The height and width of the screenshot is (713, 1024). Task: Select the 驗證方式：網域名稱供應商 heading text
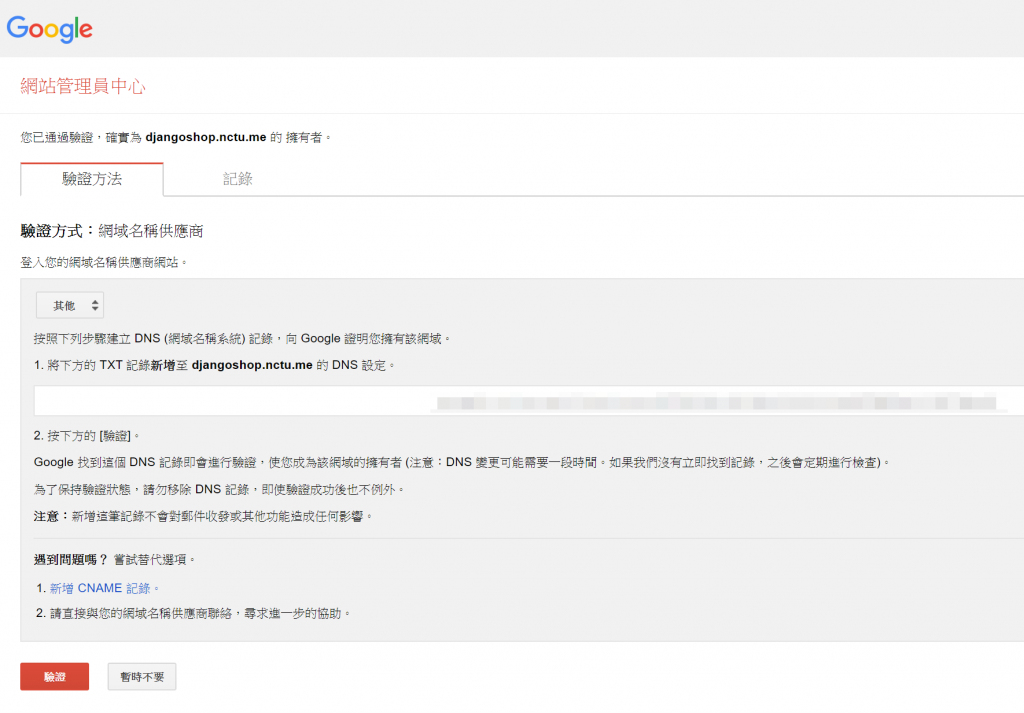click(x=112, y=231)
